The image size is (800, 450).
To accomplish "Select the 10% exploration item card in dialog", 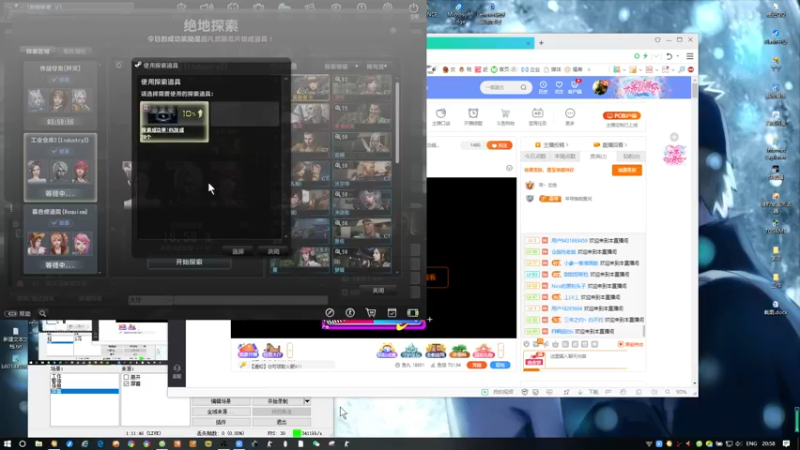I will (174, 121).
